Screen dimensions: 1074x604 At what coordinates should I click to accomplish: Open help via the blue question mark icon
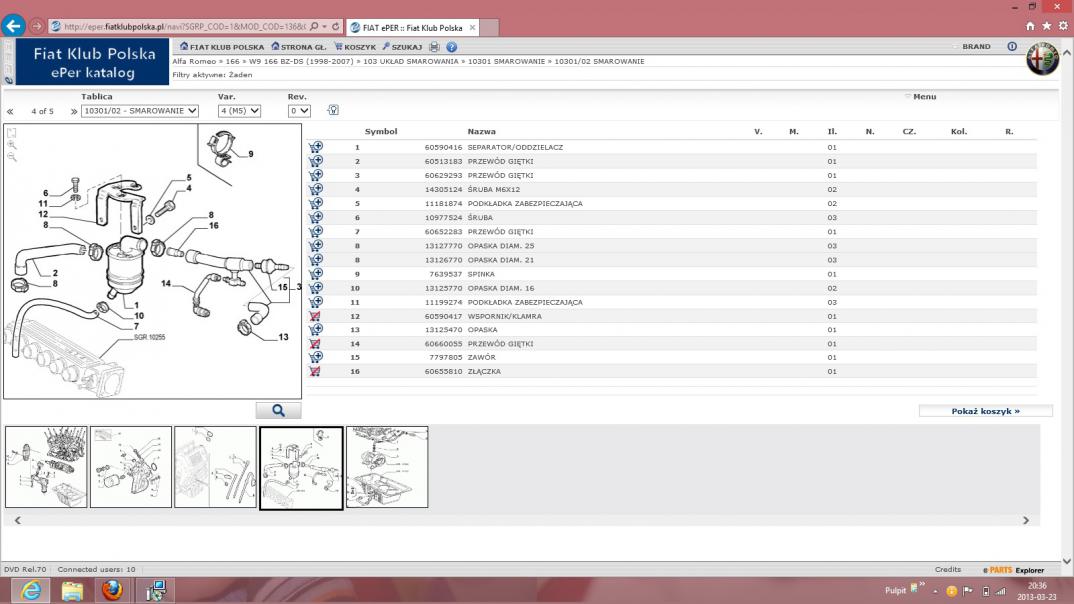coord(452,47)
